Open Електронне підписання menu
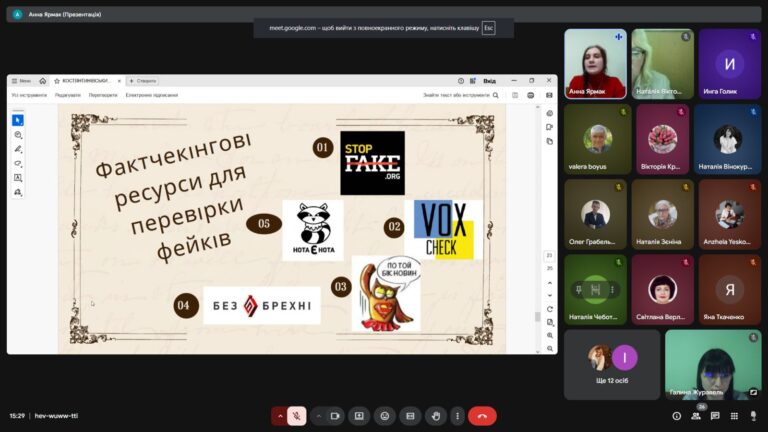This screenshot has height=432, width=768. [152, 95]
